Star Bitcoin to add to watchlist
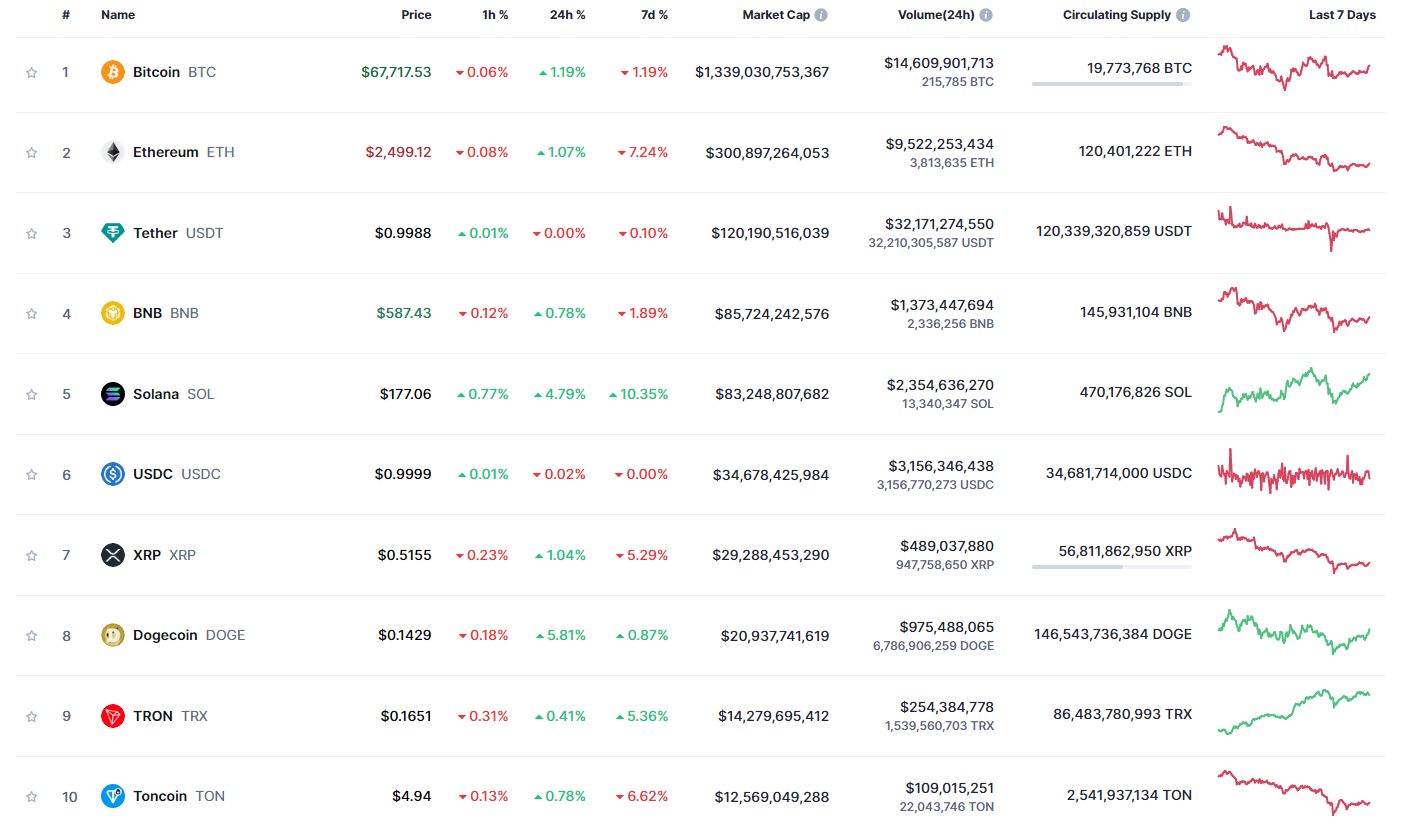This screenshot has width=1406, height=836. (32, 72)
